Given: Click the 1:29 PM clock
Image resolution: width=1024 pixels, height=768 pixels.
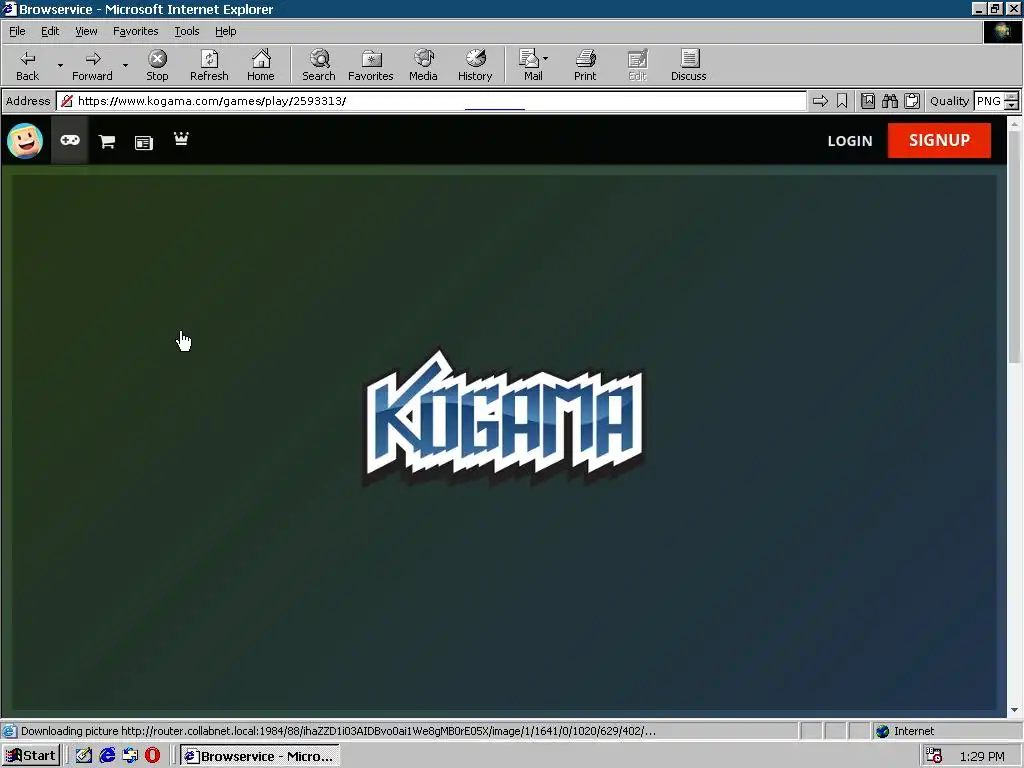Looking at the screenshot, I should (x=982, y=756).
